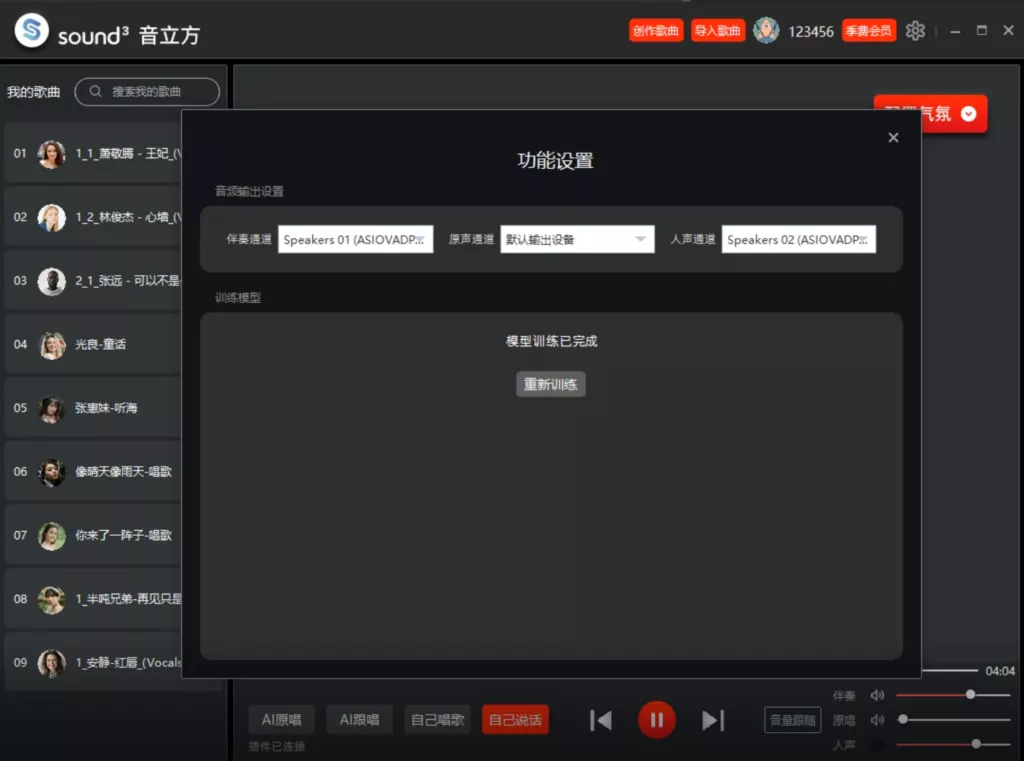
Task: Click the sound³ app logo icon
Action: pyautogui.click(x=31, y=30)
